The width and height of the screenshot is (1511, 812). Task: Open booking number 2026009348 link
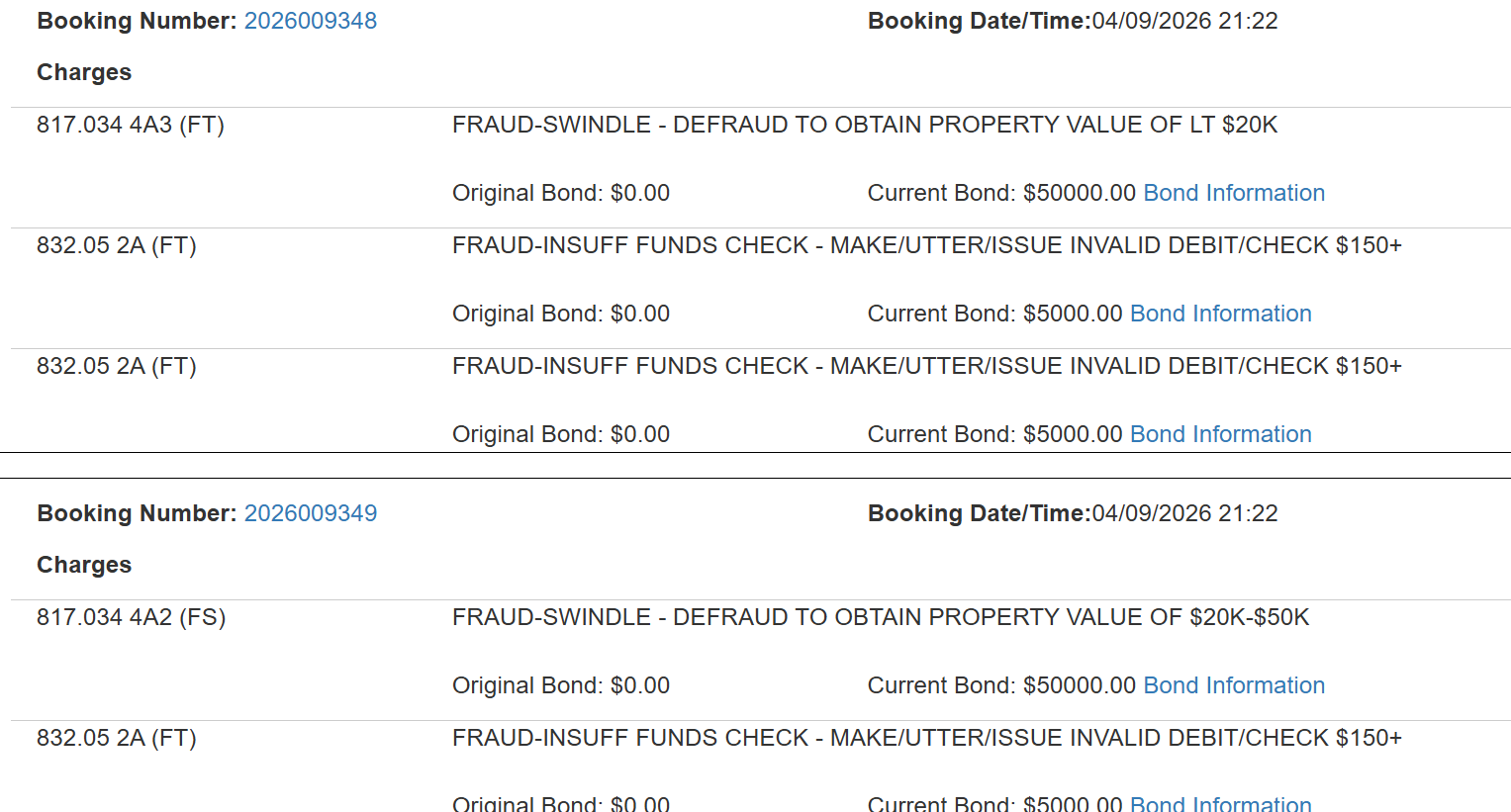(310, 21)
